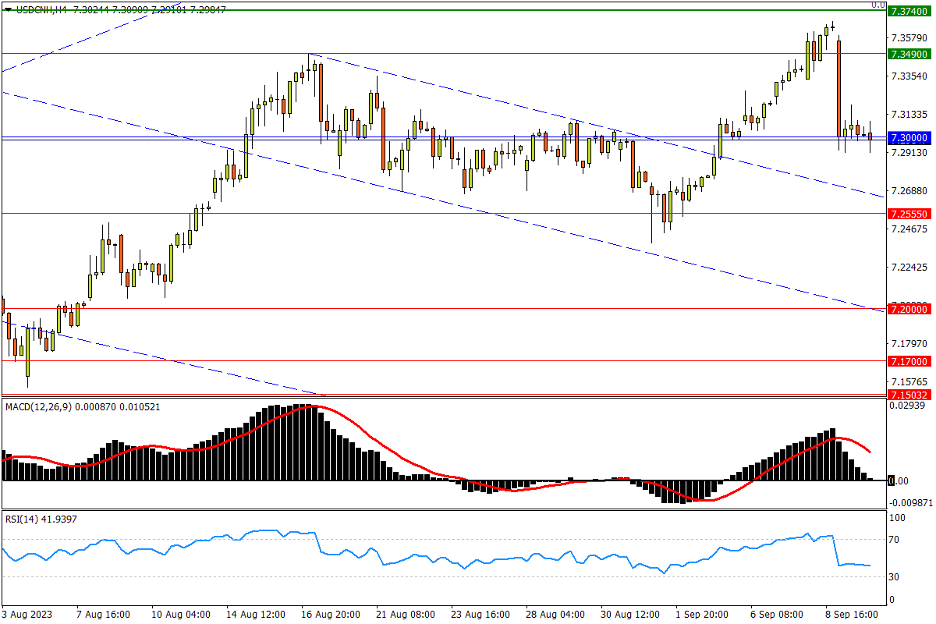The image size is (936, 624).
Task: Select the red 7.20000 level label
Action: (x=909, y=309)
